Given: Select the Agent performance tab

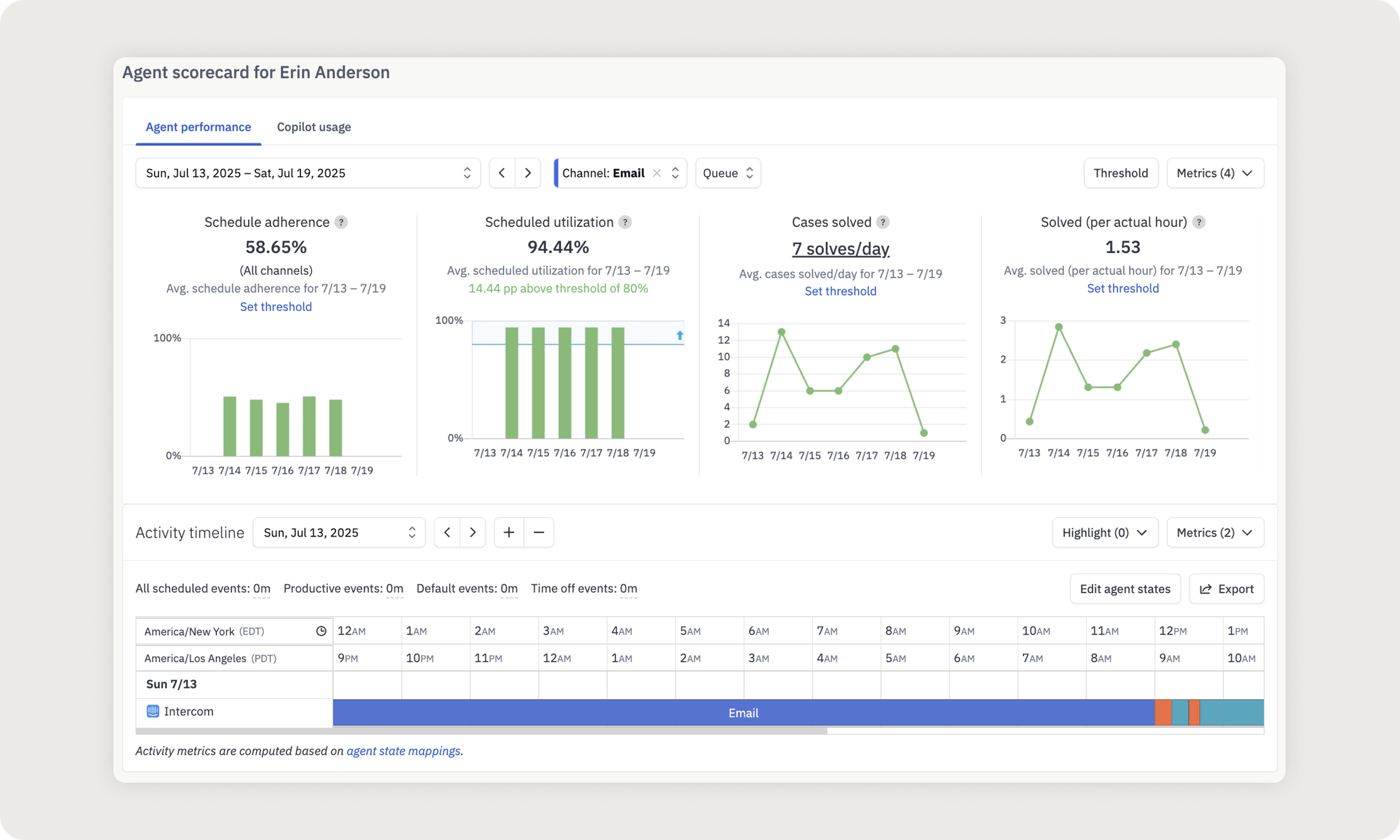Looking at the screenshot, I should 198,127.
